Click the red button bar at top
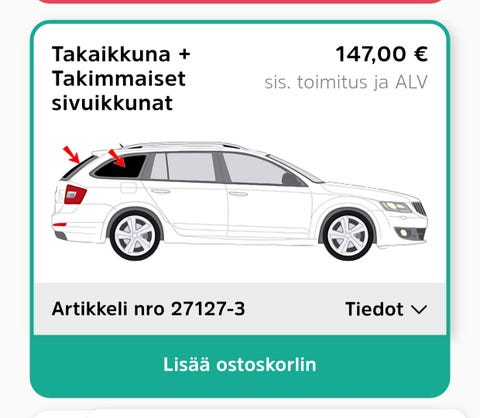480x418 pixels. tap(240, 2)
